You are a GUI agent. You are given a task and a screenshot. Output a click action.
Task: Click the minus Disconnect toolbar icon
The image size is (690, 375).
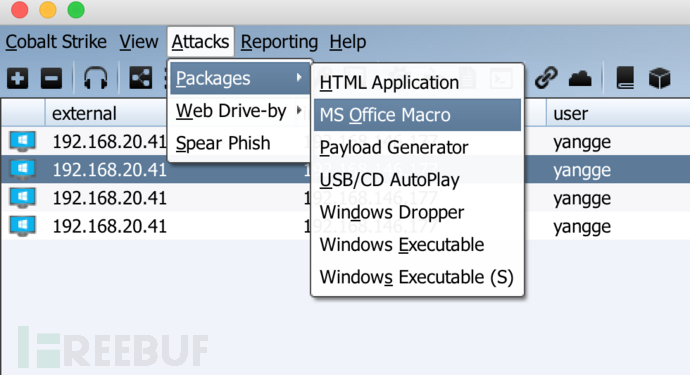coord(51,79)
